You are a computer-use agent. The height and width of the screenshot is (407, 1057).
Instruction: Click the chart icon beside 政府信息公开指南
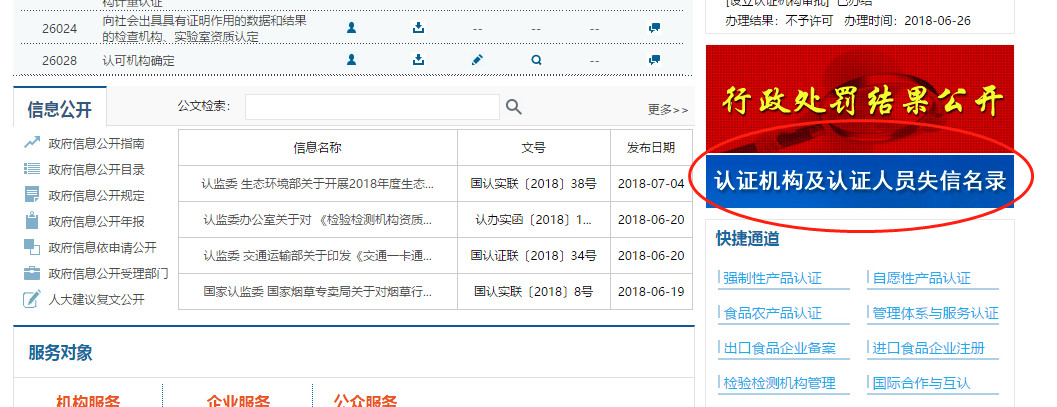(32, 143)
